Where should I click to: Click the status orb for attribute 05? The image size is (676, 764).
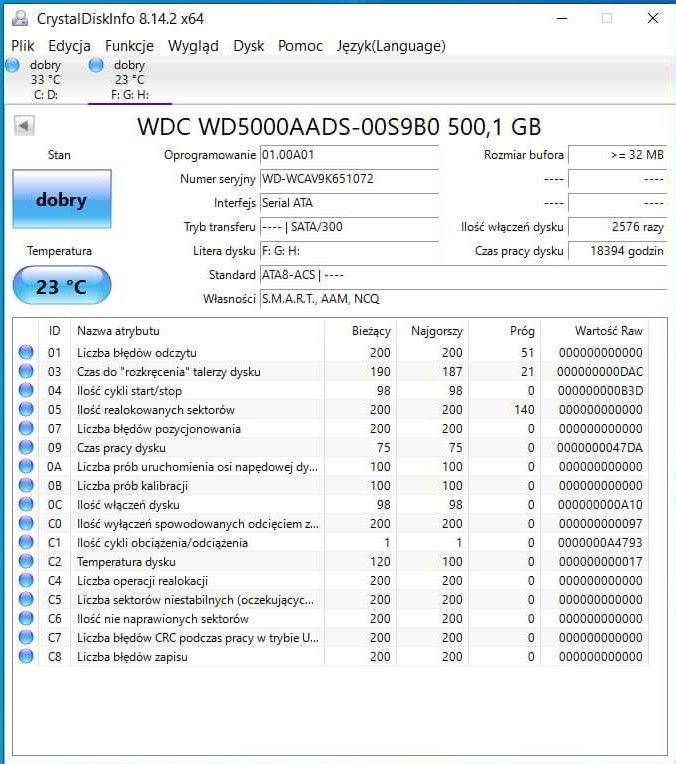pos(26,409)
